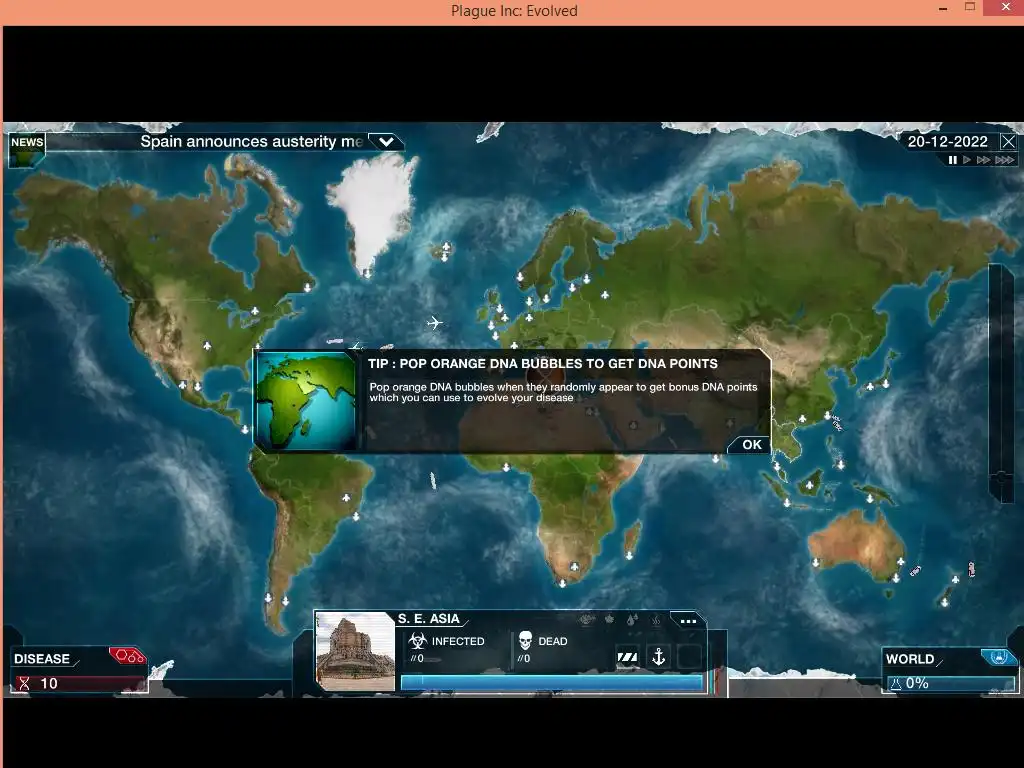Click the skull Dead icon
This screenshot has width=1024, height=768.
coord(526,641)
